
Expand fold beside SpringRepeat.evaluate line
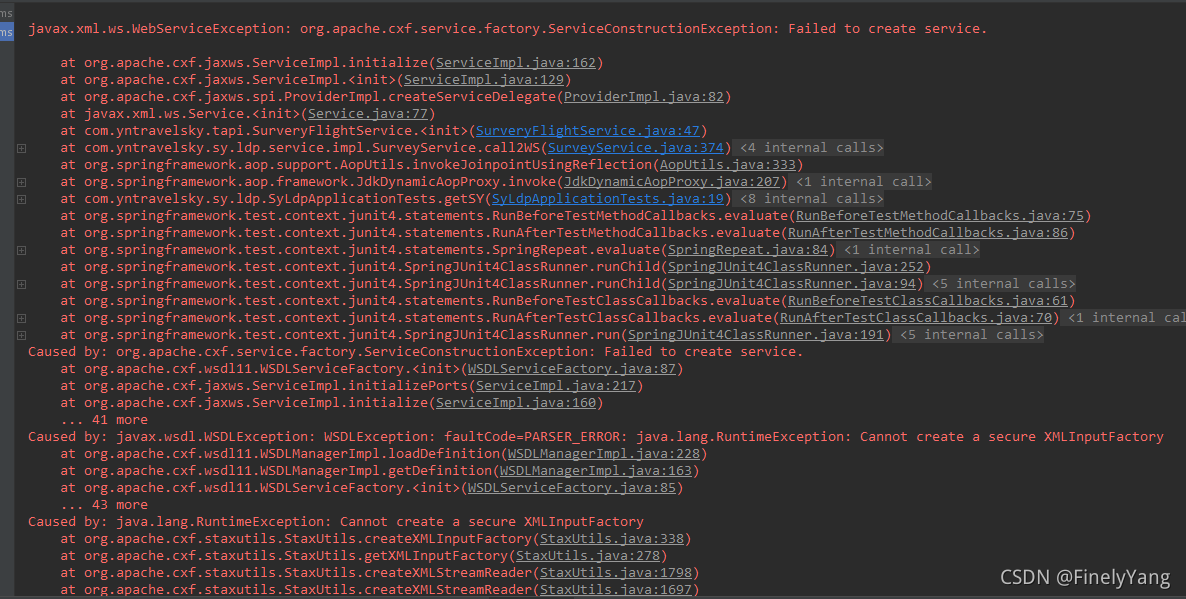[x=21, y=250]
